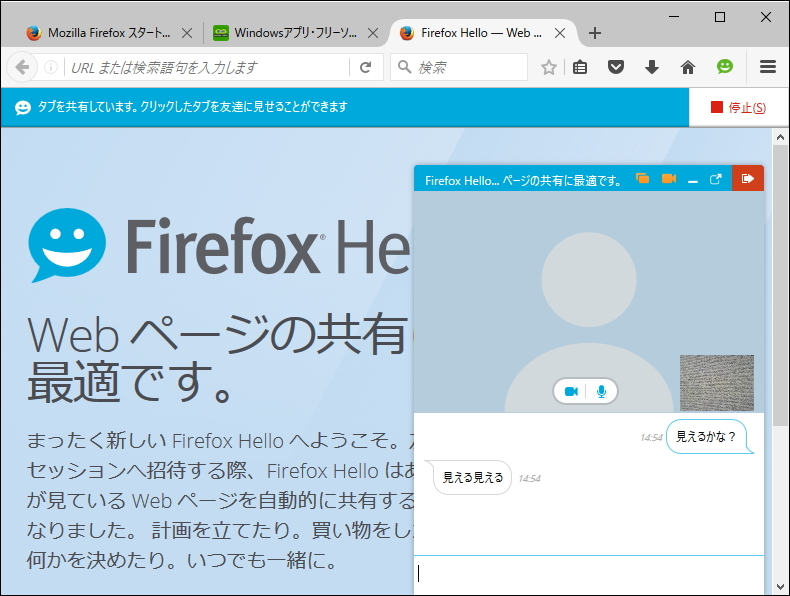
Task: Click the vertical scrollbar thumb
Action: coord(780,285)
